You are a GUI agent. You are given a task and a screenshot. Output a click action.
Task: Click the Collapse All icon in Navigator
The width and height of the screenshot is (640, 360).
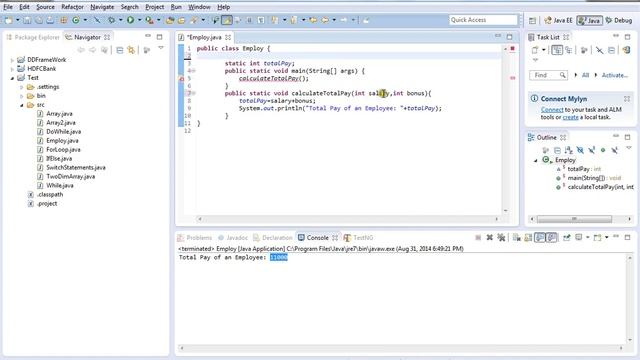tap(120, 50)
